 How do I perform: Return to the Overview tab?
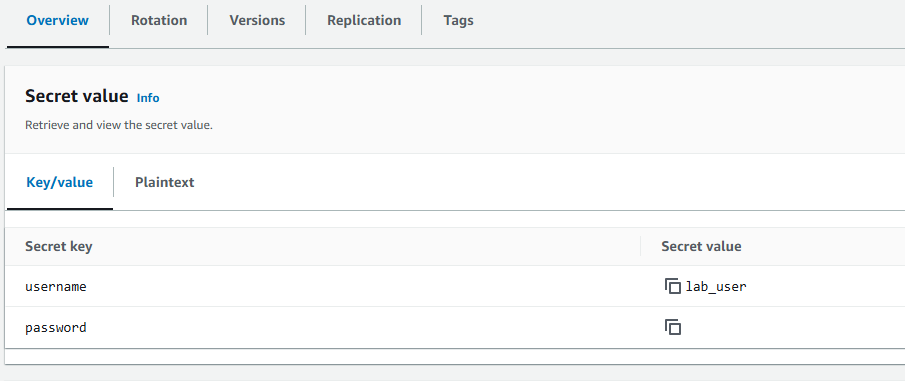click(58, 20)
